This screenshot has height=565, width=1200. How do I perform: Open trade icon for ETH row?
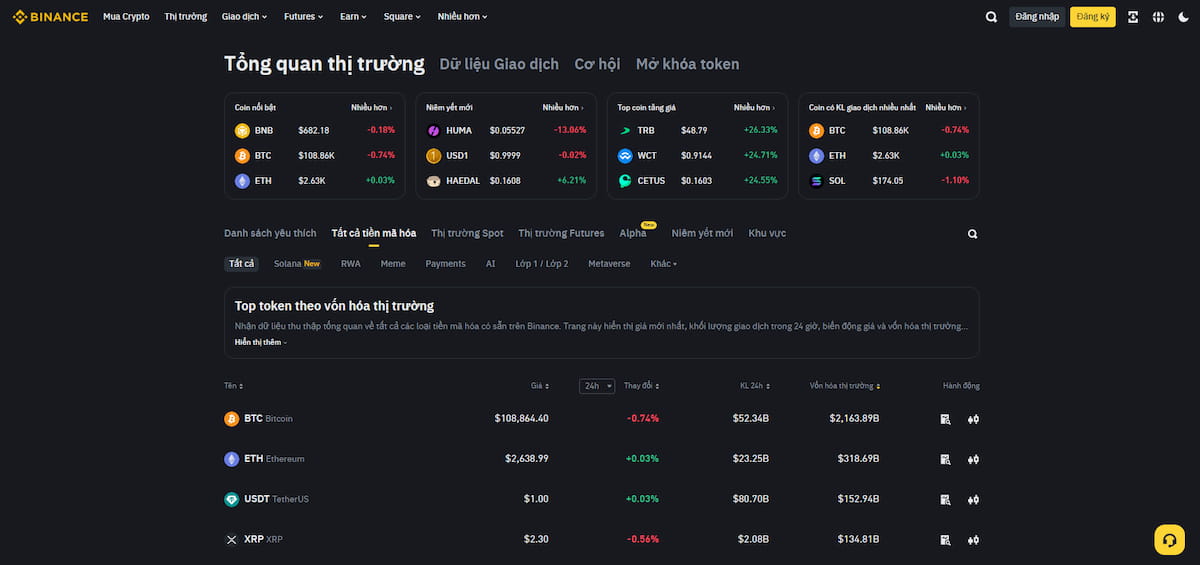tap(973, 459)
